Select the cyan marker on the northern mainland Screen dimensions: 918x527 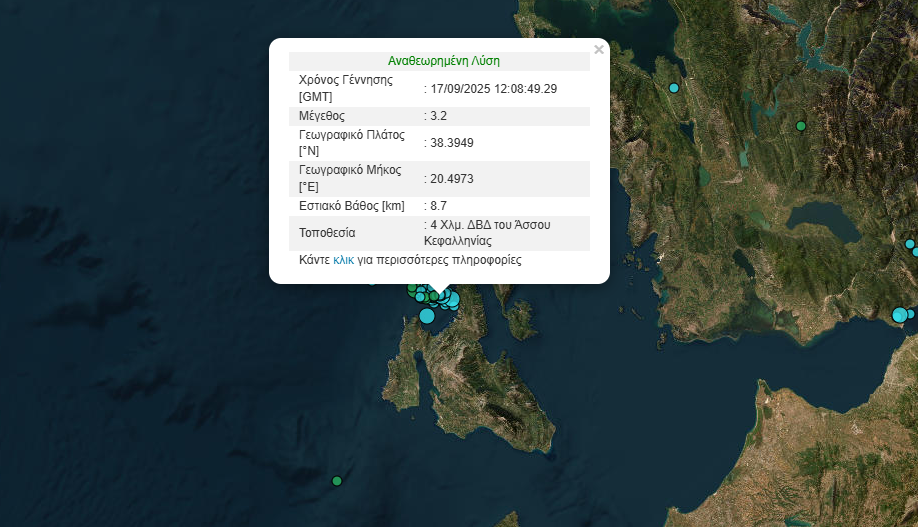(674, 88)
